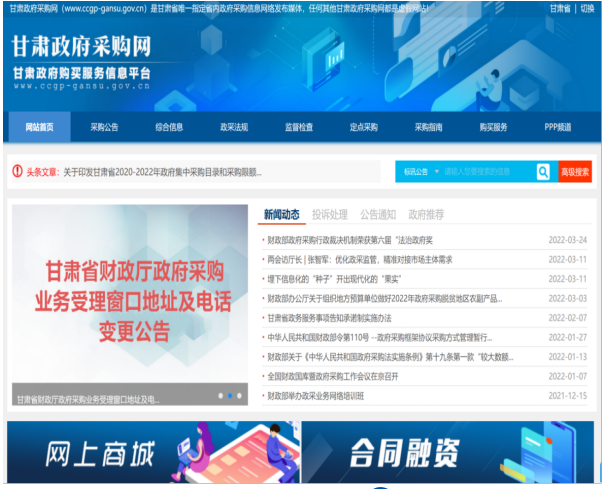
Task: Switch to the 公告通知 tab
Action: point(378,215)
